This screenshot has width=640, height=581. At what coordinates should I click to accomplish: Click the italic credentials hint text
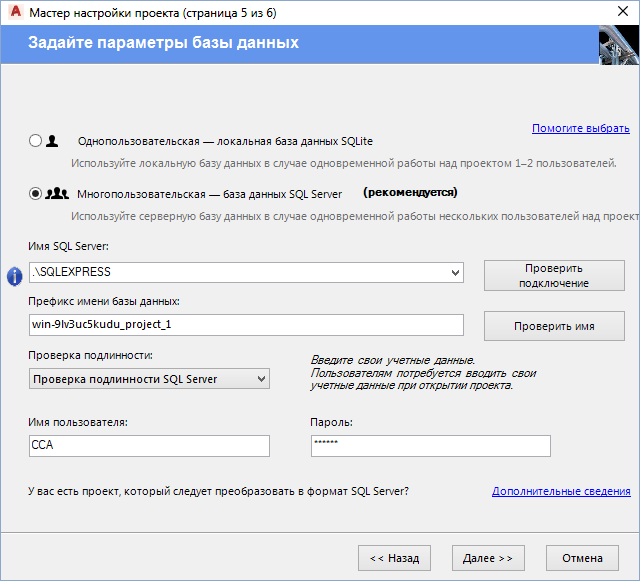(423, 373)
